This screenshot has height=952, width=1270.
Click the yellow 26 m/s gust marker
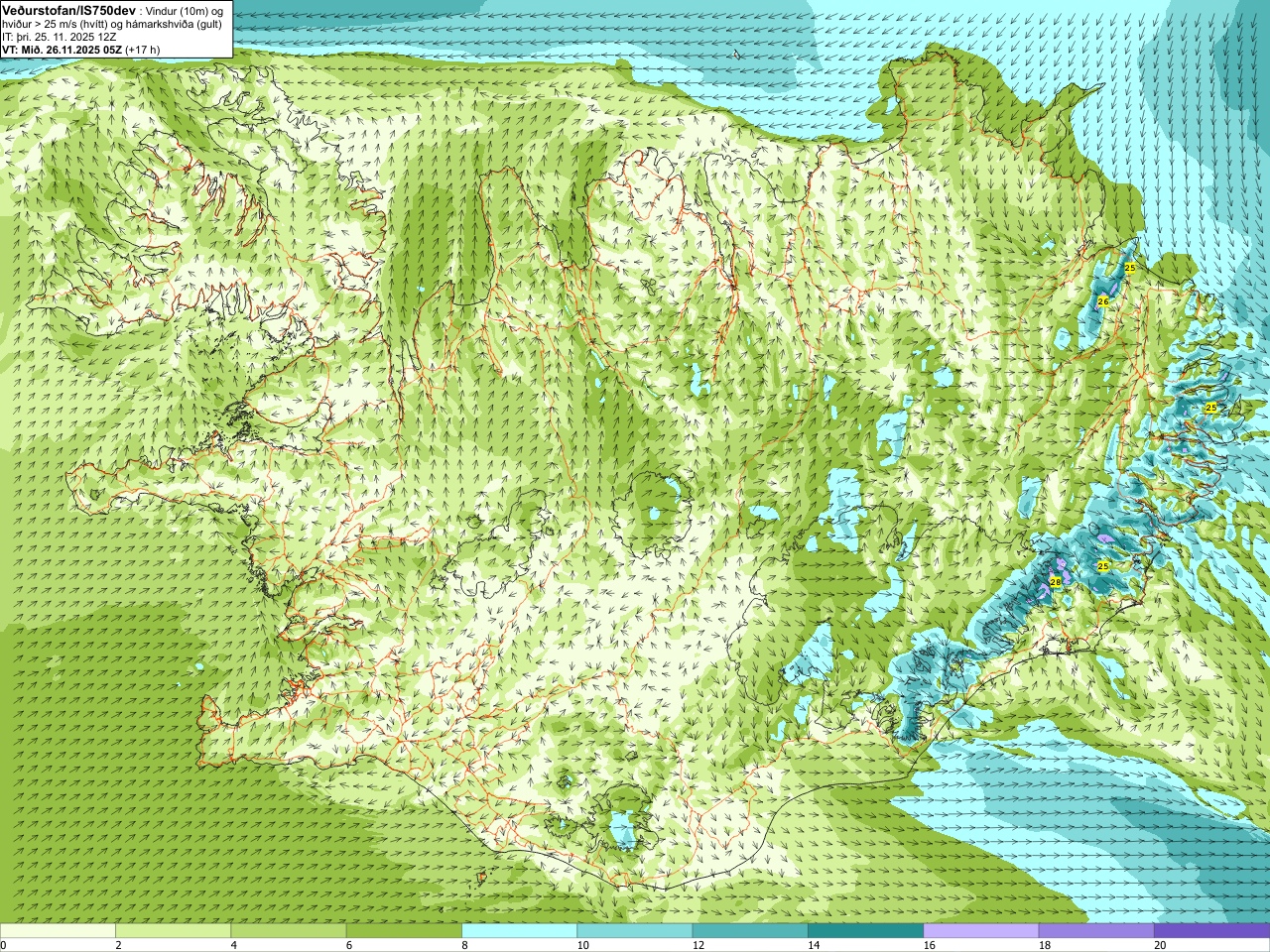coord(1102,301)
